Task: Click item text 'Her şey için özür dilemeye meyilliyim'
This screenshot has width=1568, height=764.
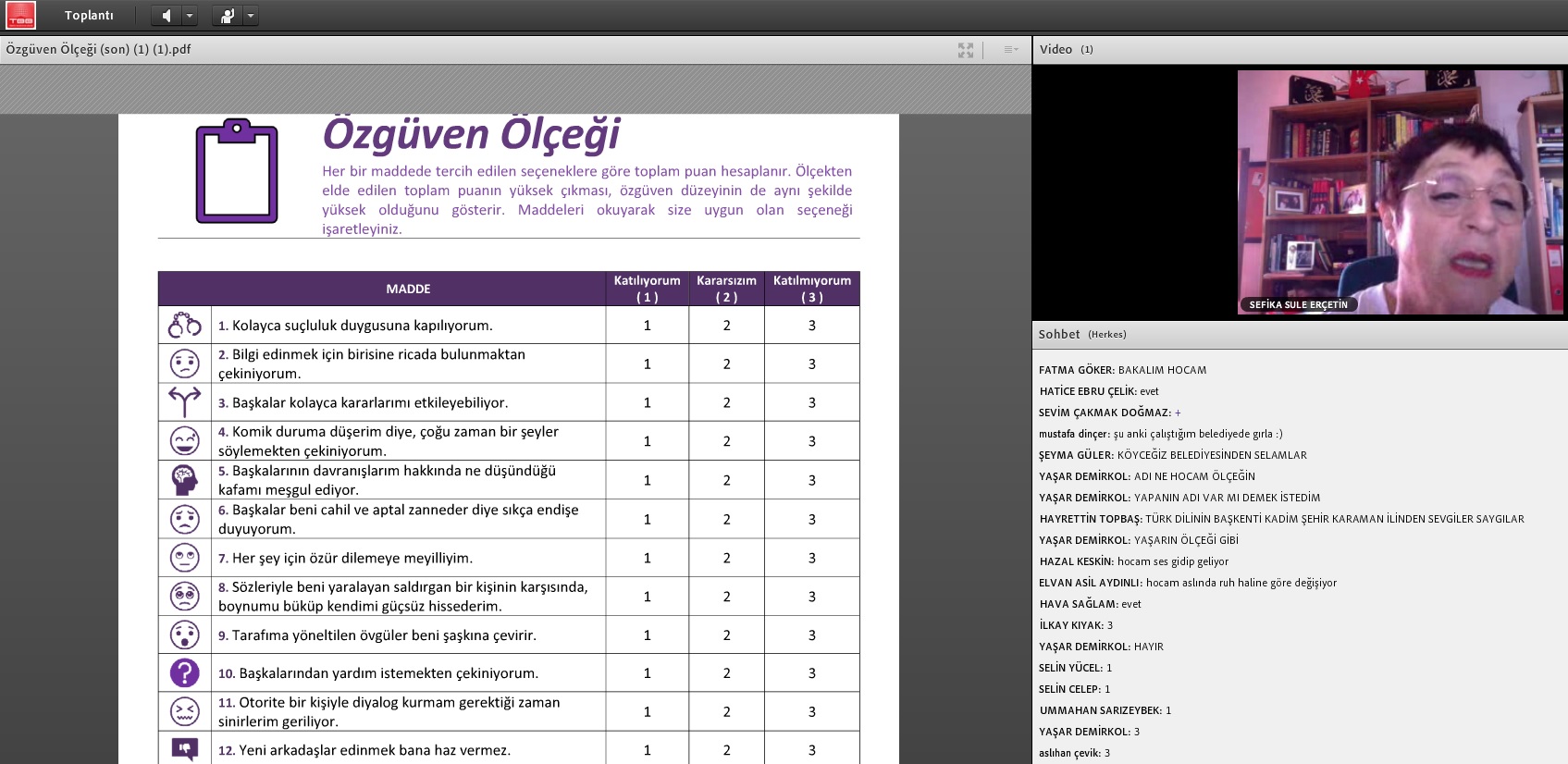Action: coord(352,558)
